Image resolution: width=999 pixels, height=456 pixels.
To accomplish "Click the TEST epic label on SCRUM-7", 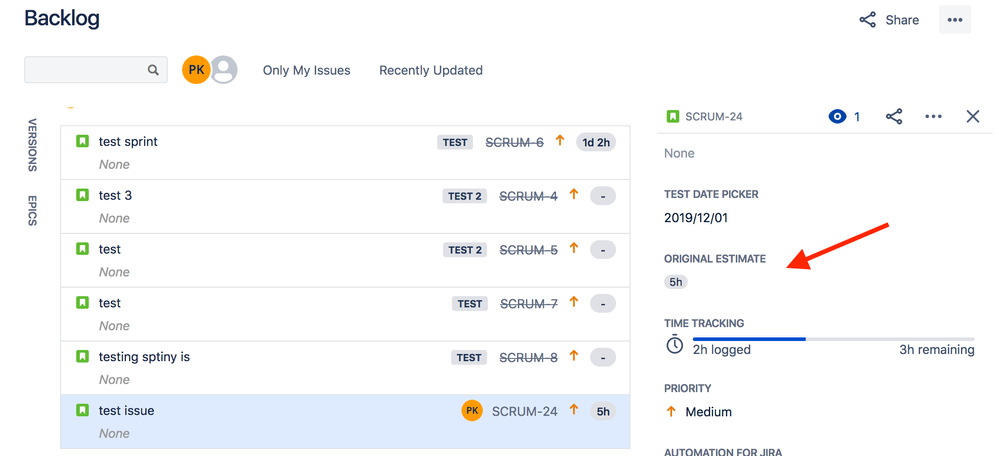I will (x=470, y=304).
